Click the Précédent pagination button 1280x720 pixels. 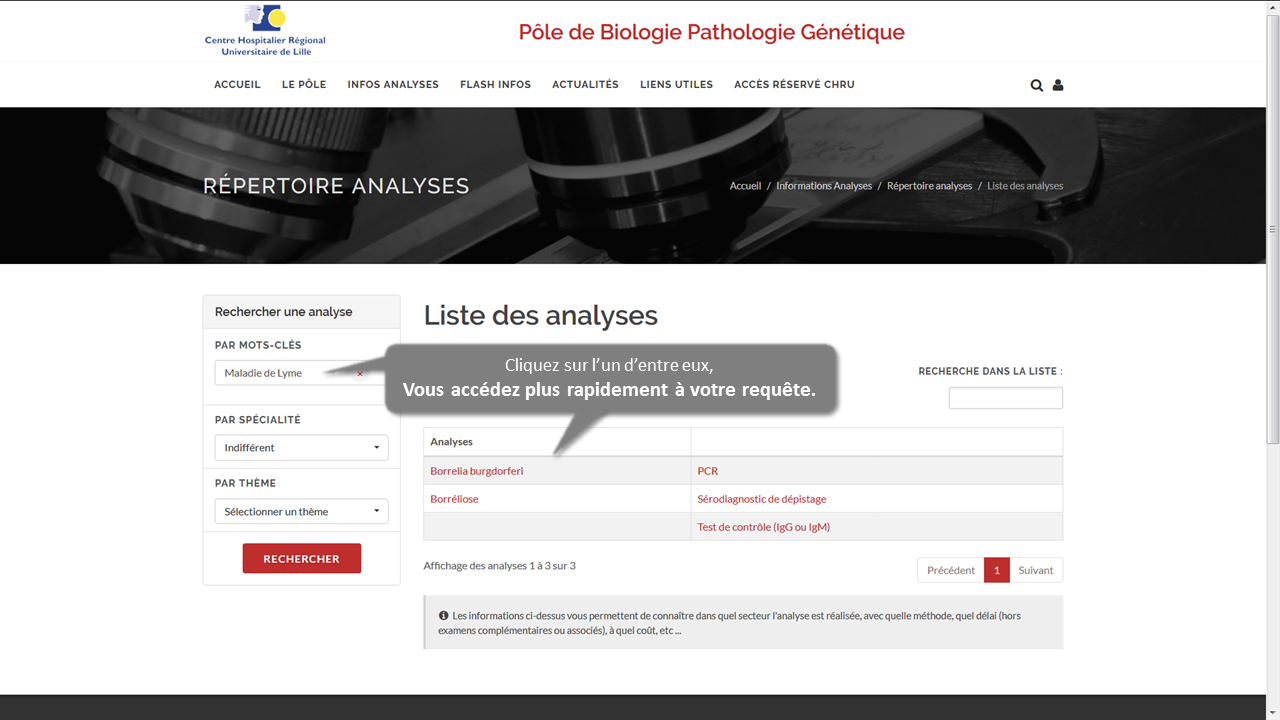point(950,570)
